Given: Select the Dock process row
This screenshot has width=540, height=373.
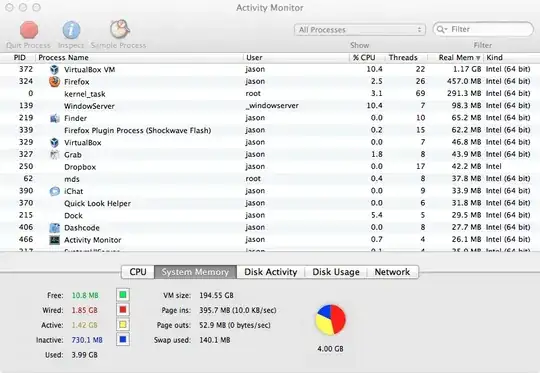Looking at the screenshot, I should click(270, 215).
